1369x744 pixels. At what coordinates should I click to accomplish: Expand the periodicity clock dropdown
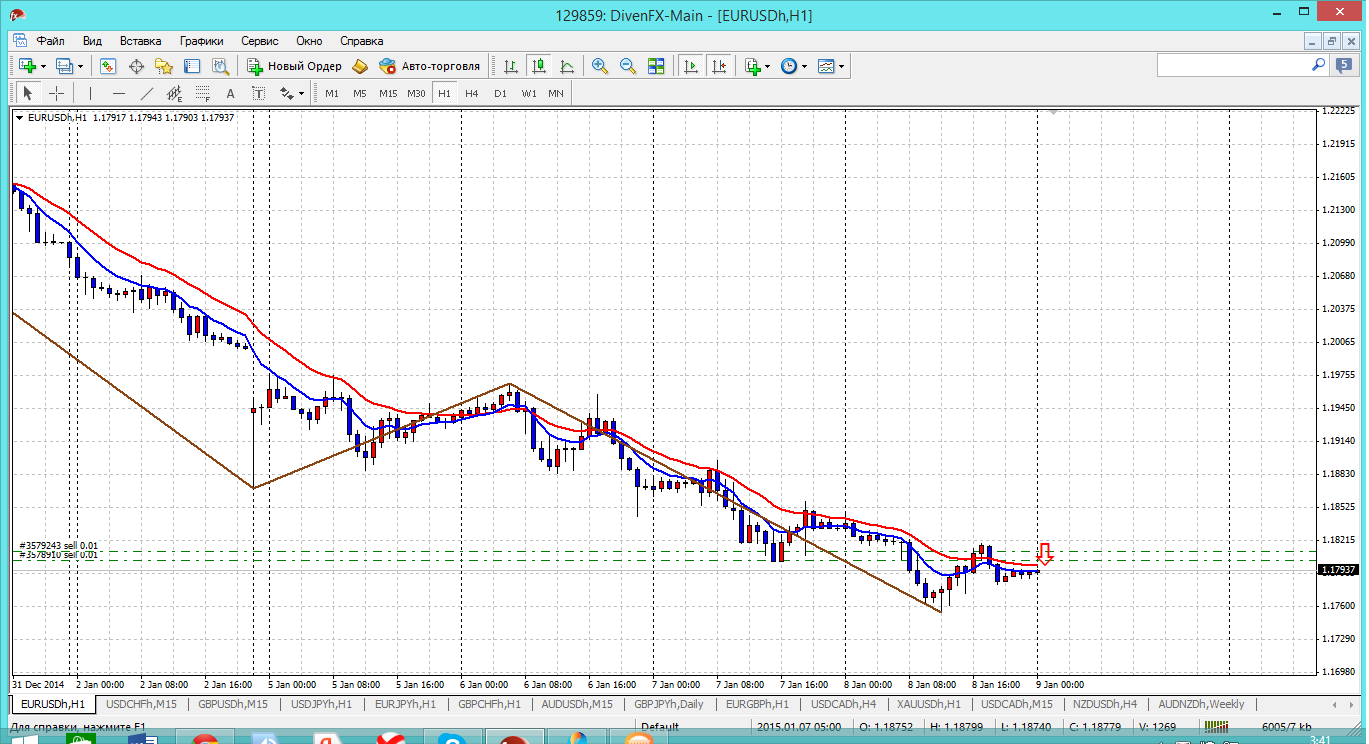click(805, 66)
